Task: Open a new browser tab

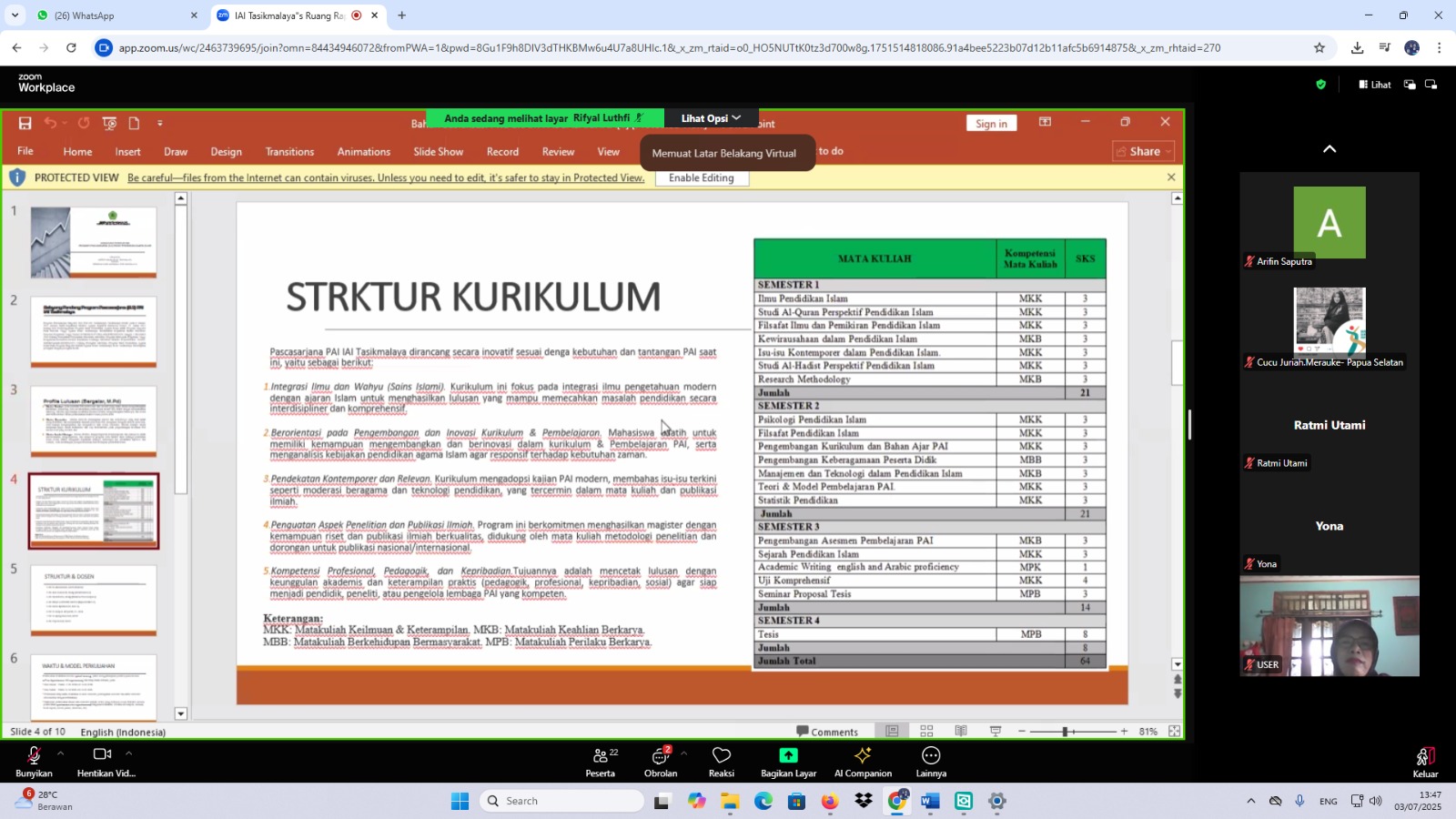Action: coord(402,15)
